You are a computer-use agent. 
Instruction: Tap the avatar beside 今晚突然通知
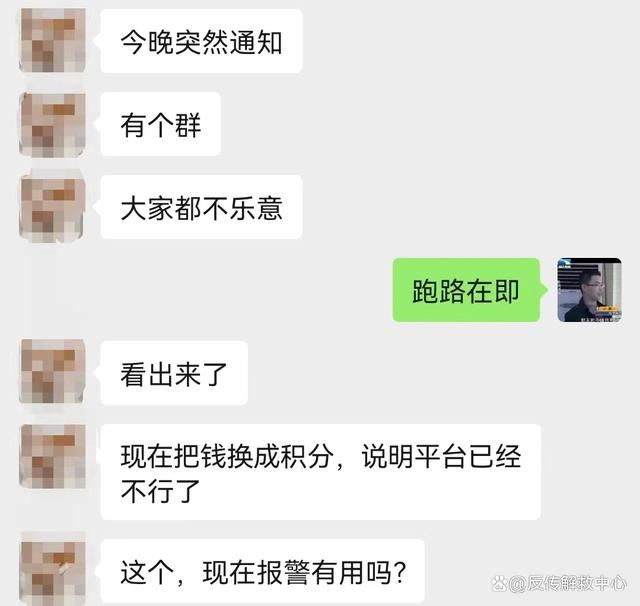click(x=53, y=40)
